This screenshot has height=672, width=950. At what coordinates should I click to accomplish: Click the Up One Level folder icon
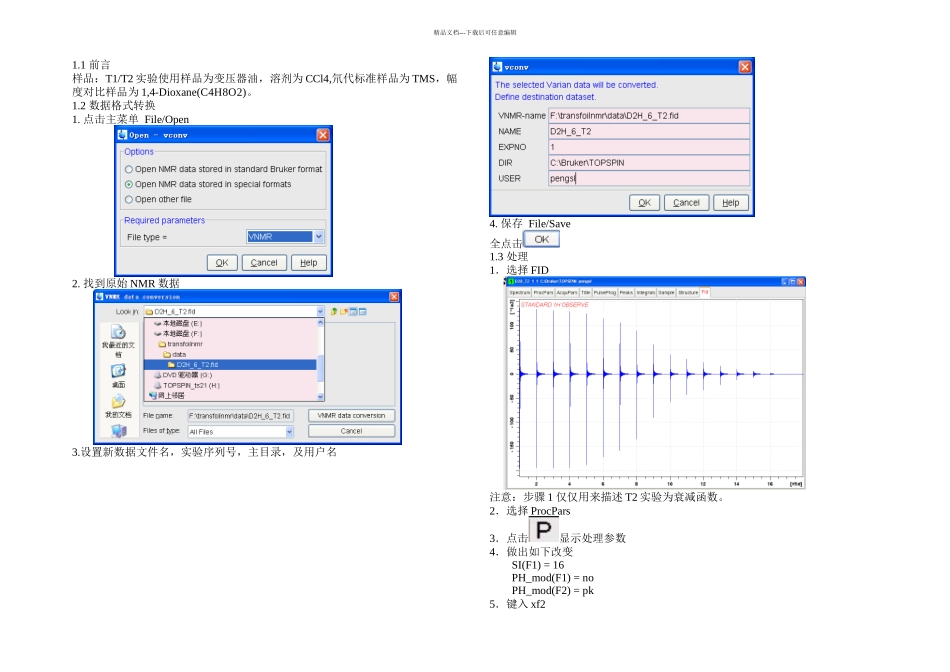[x=334, y=311]
